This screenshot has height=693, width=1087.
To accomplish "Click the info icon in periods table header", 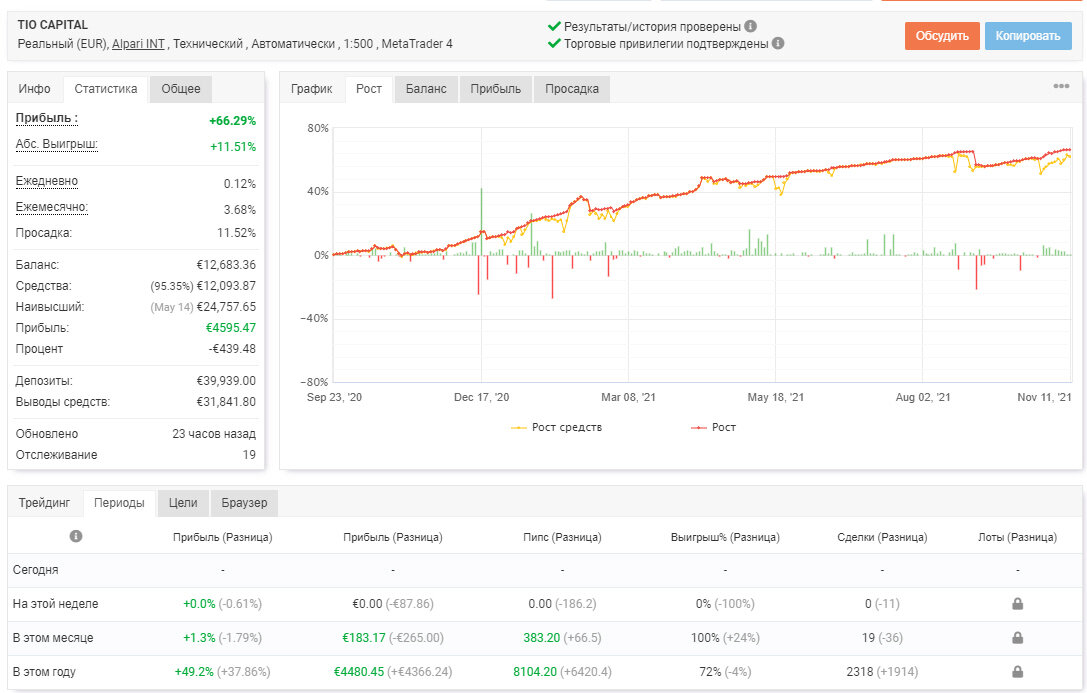I will 76,536.
